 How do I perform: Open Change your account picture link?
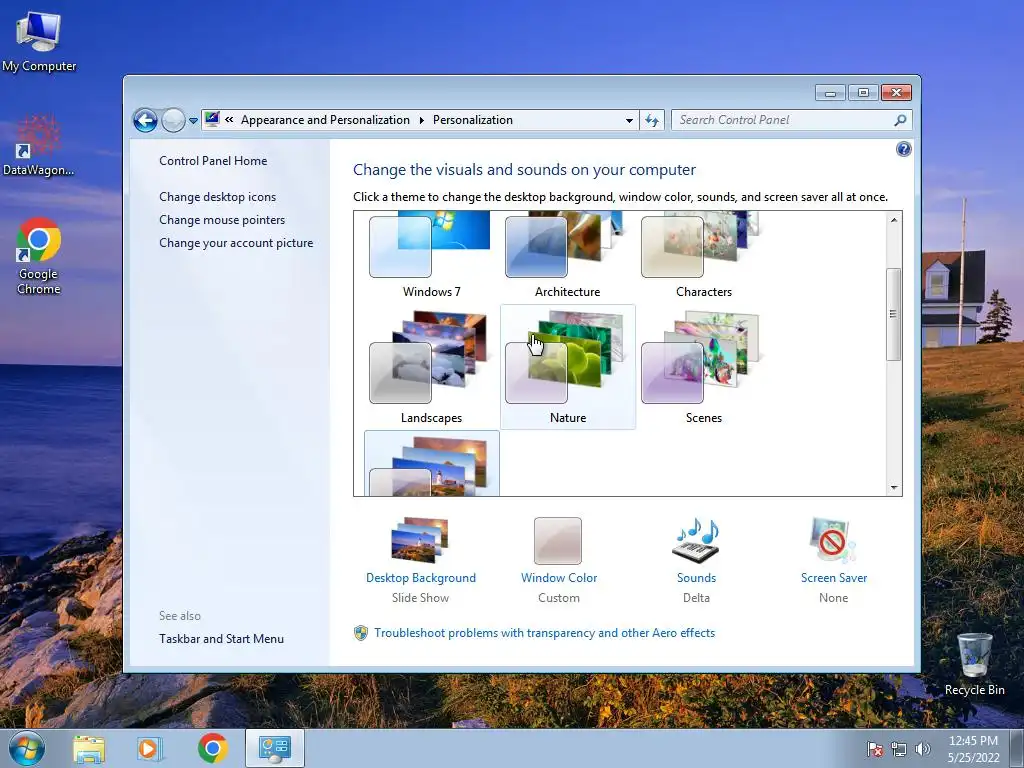pyautogui.click(x=236, y=243)
